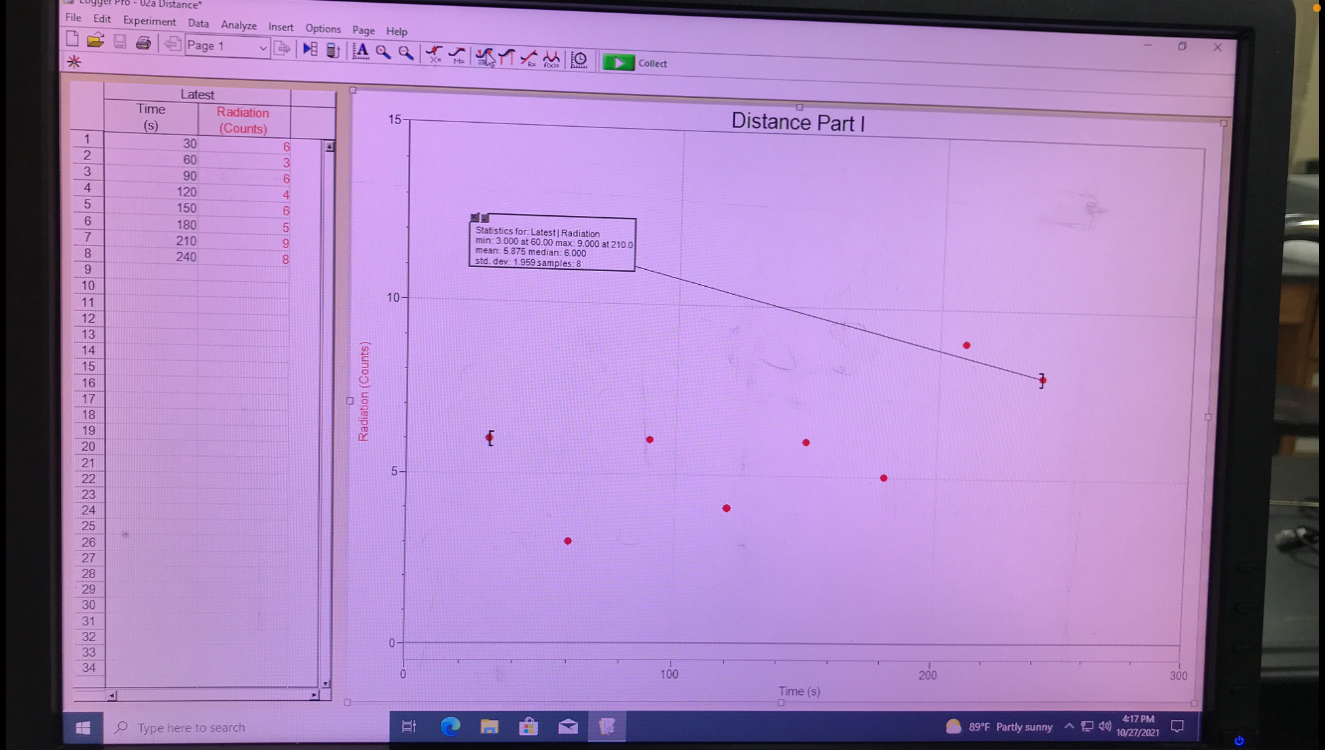1325x750 pixels.
Task: Click the Time (s) x-axis label
Action: point(799,691)
